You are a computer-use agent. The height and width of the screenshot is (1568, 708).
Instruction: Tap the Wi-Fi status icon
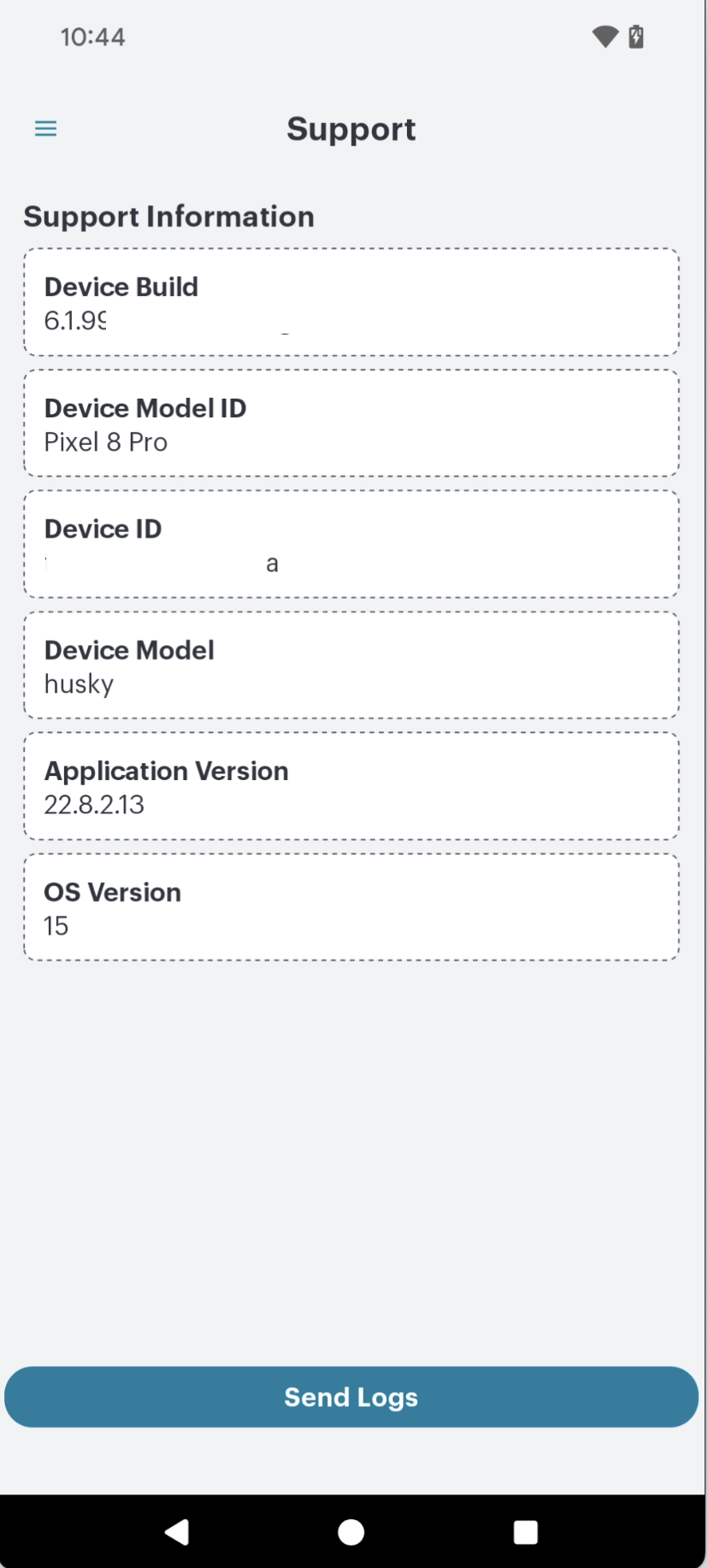coord(605,37)
